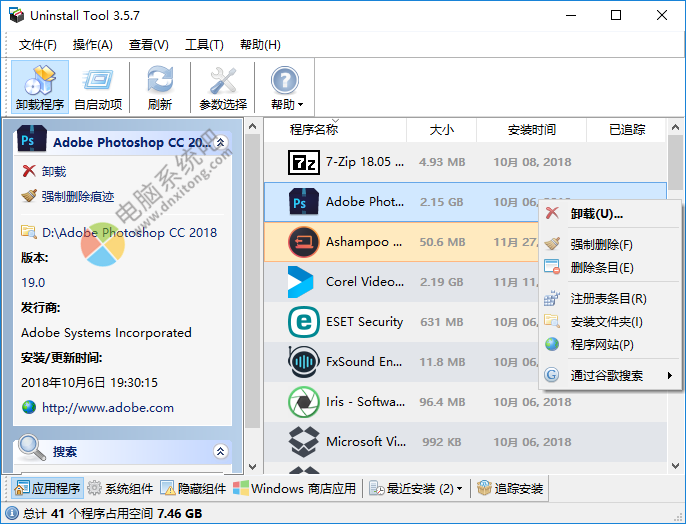Click program list scrollbar down arrow

(x=676, y=466)
